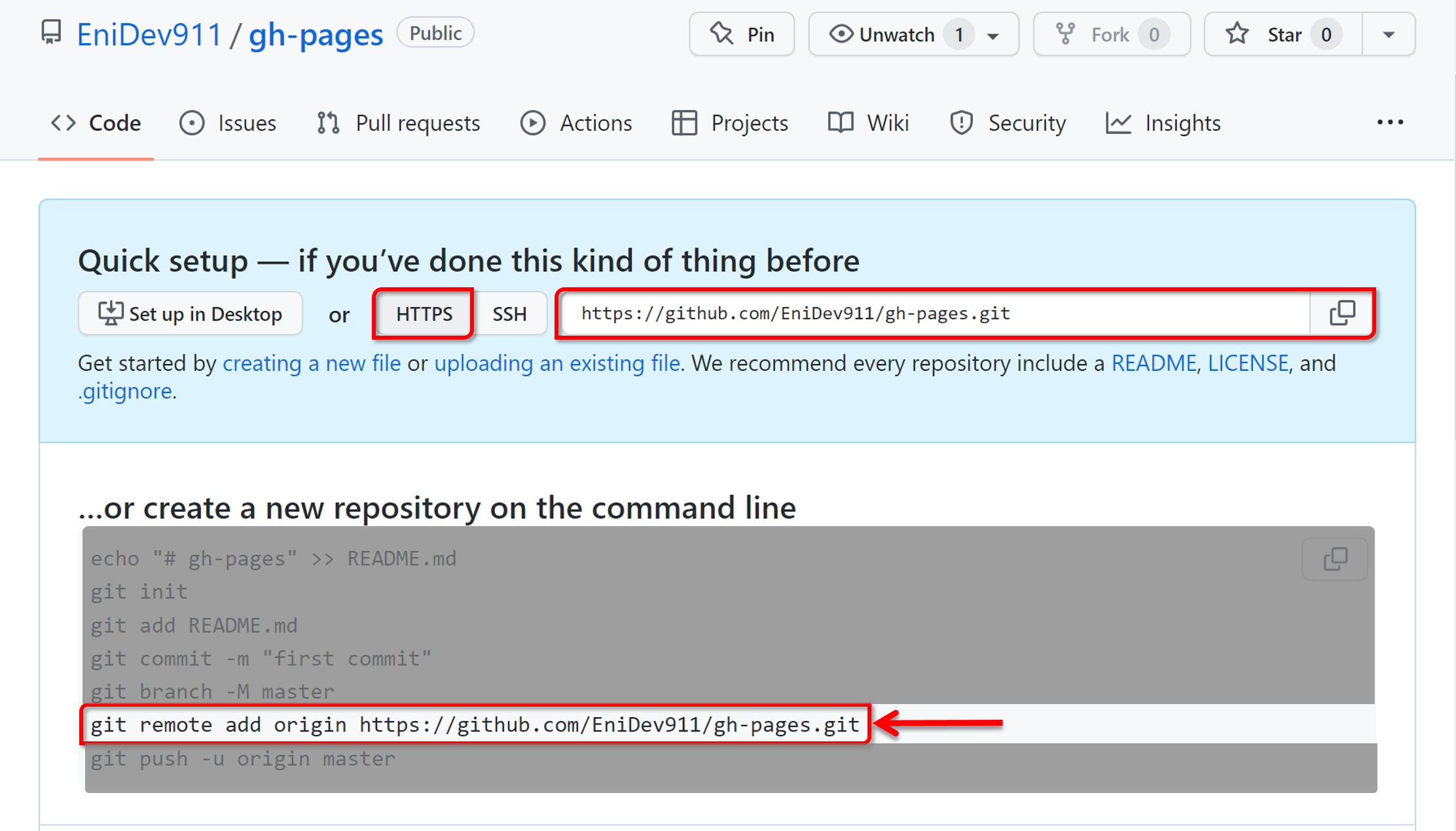This screenshot has width=1456, height=831.
Task: Copy the clone URL to clipboard
Action: point(1342,313)
